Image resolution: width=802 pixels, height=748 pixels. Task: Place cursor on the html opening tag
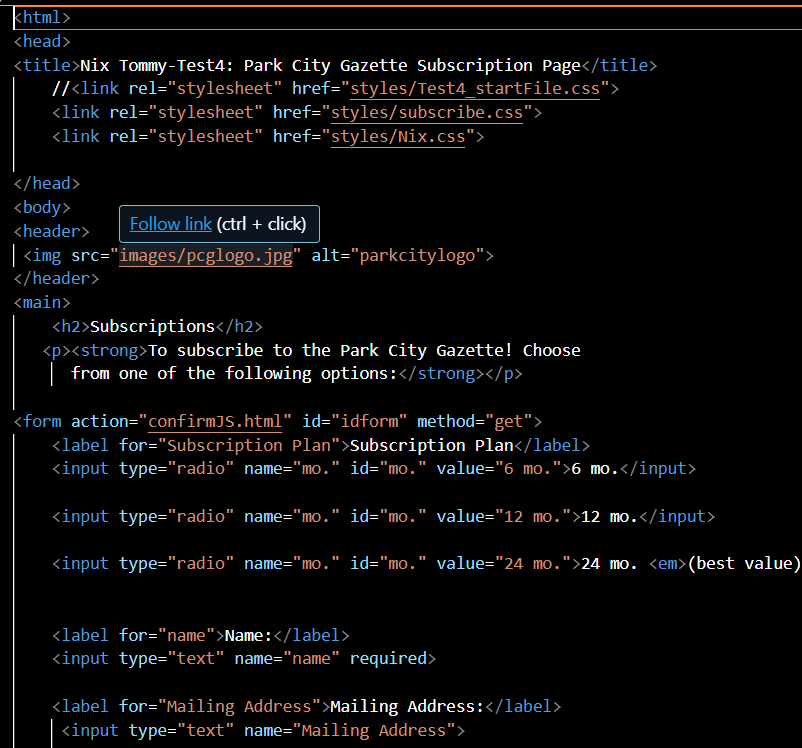pyautogui.click(x=40, y=17)
